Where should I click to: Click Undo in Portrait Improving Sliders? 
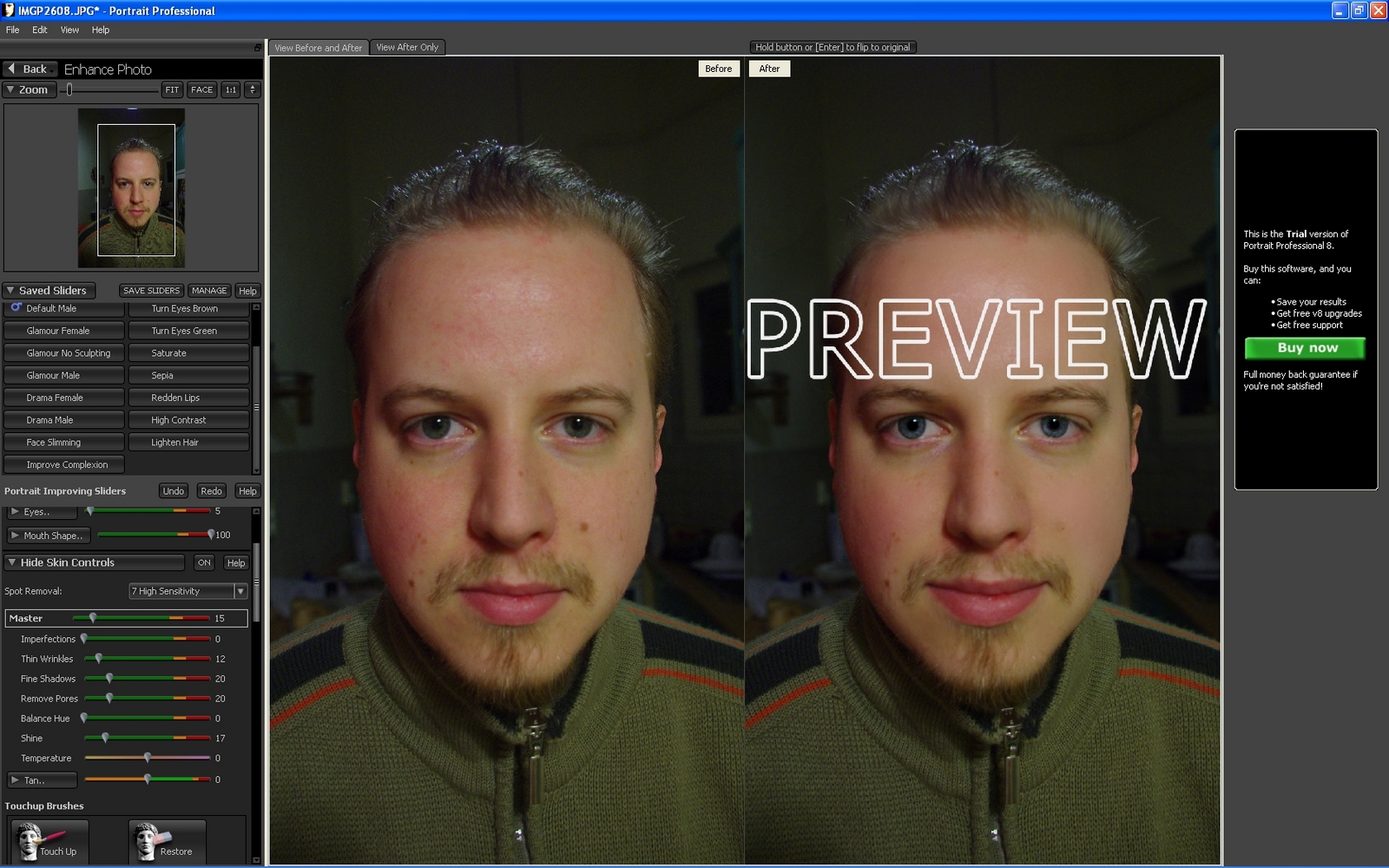(x=174, y=491)
